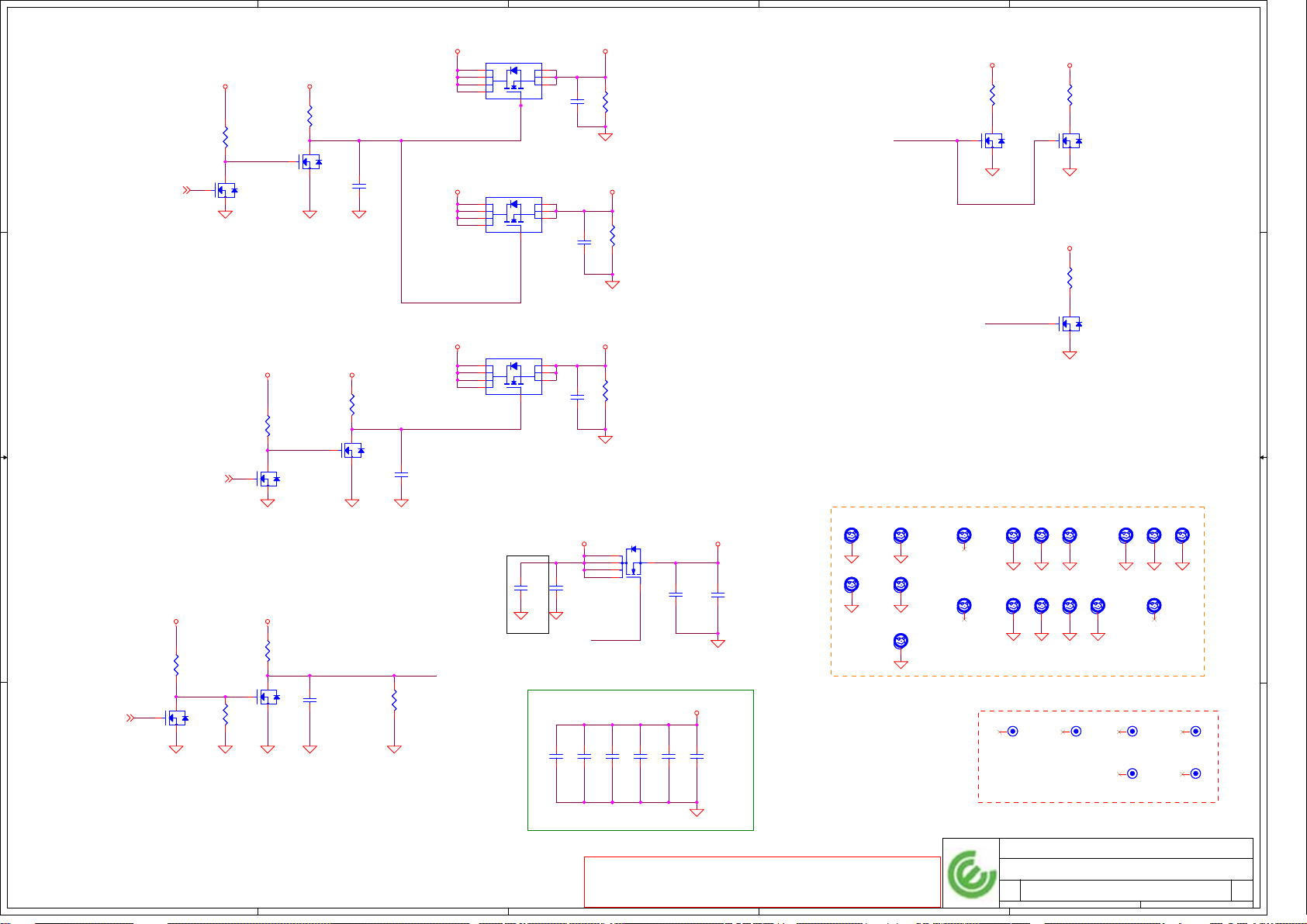This screenshot has width=1307, height=924.
Task: Click the top row cell of the title block
Action: [1126, 848]
